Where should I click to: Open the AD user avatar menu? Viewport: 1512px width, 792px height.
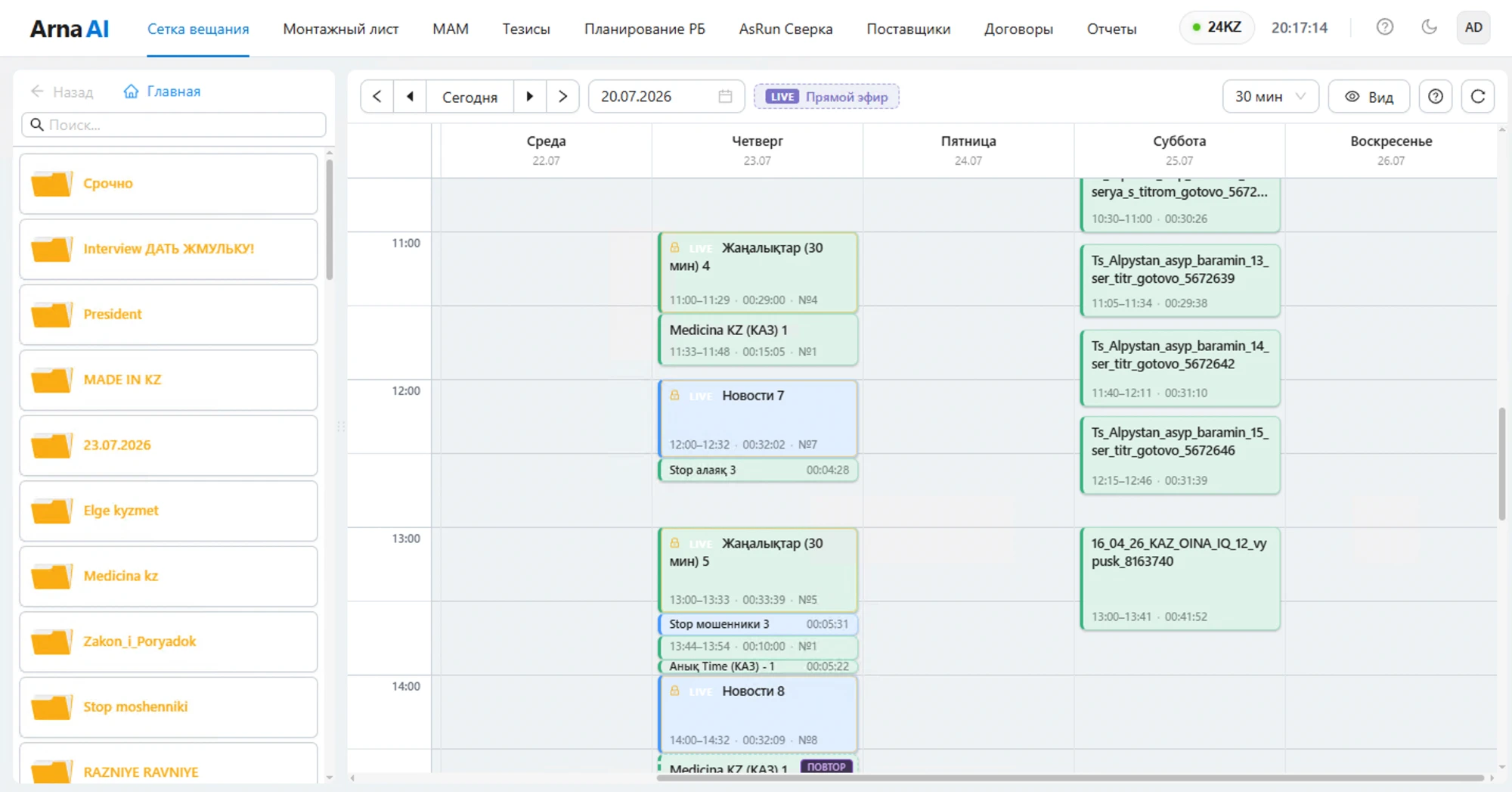pyautogui.click(x=1473, y=28)
